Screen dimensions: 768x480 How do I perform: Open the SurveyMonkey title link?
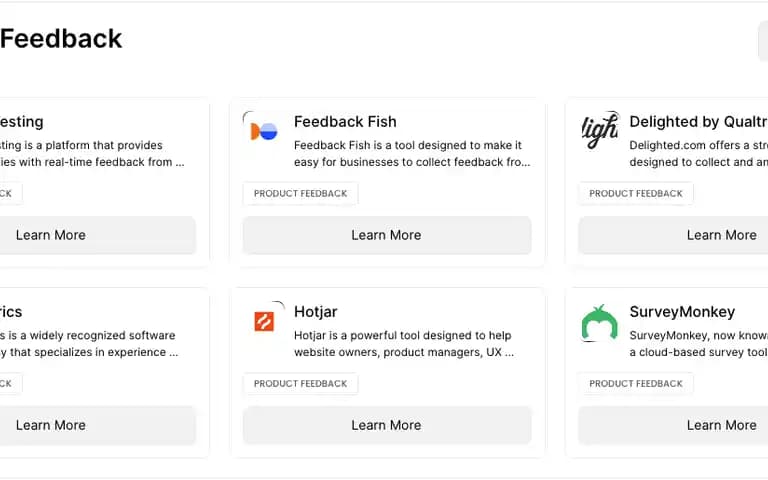(x=682, y=312)
